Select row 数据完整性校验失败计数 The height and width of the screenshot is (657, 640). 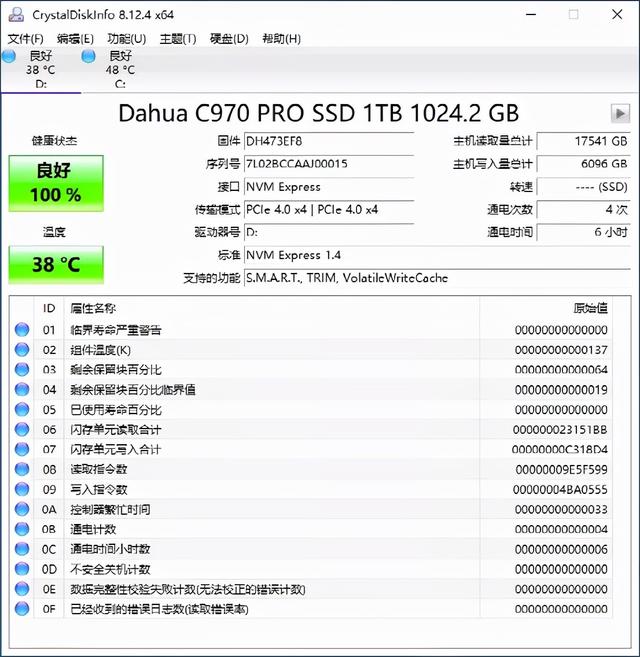(311, 589)
